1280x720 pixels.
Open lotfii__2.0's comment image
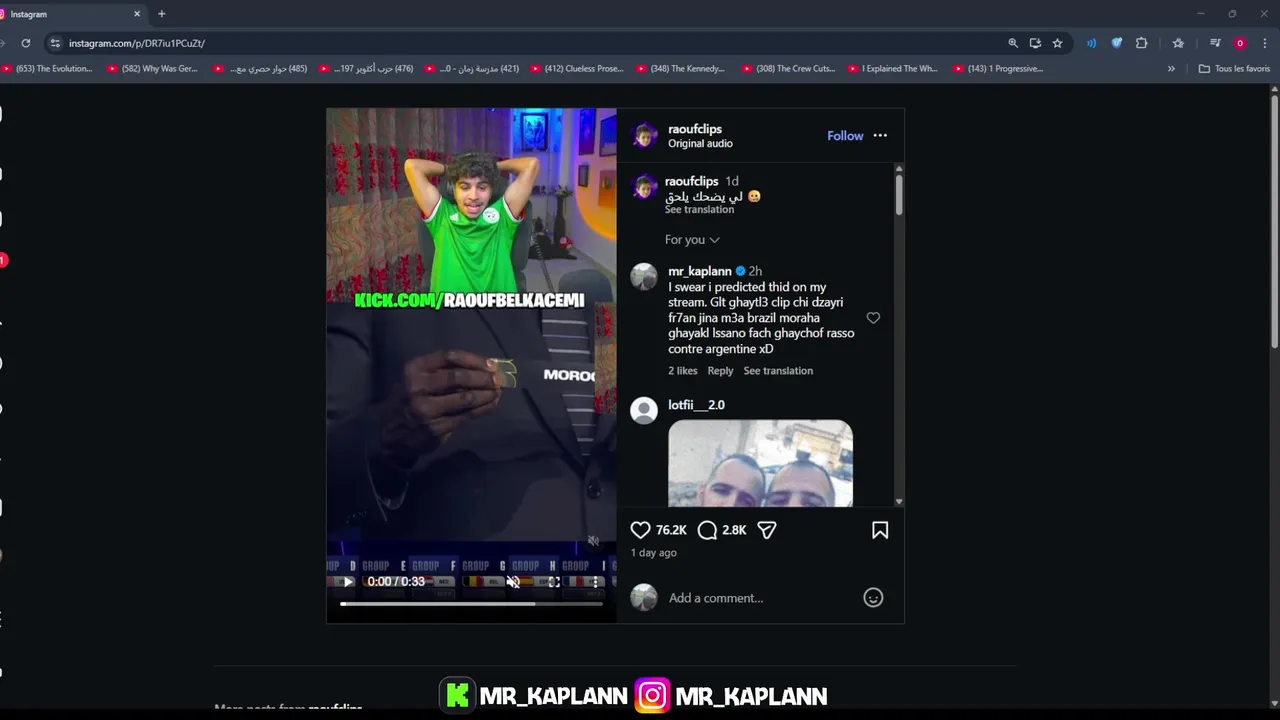760,463
